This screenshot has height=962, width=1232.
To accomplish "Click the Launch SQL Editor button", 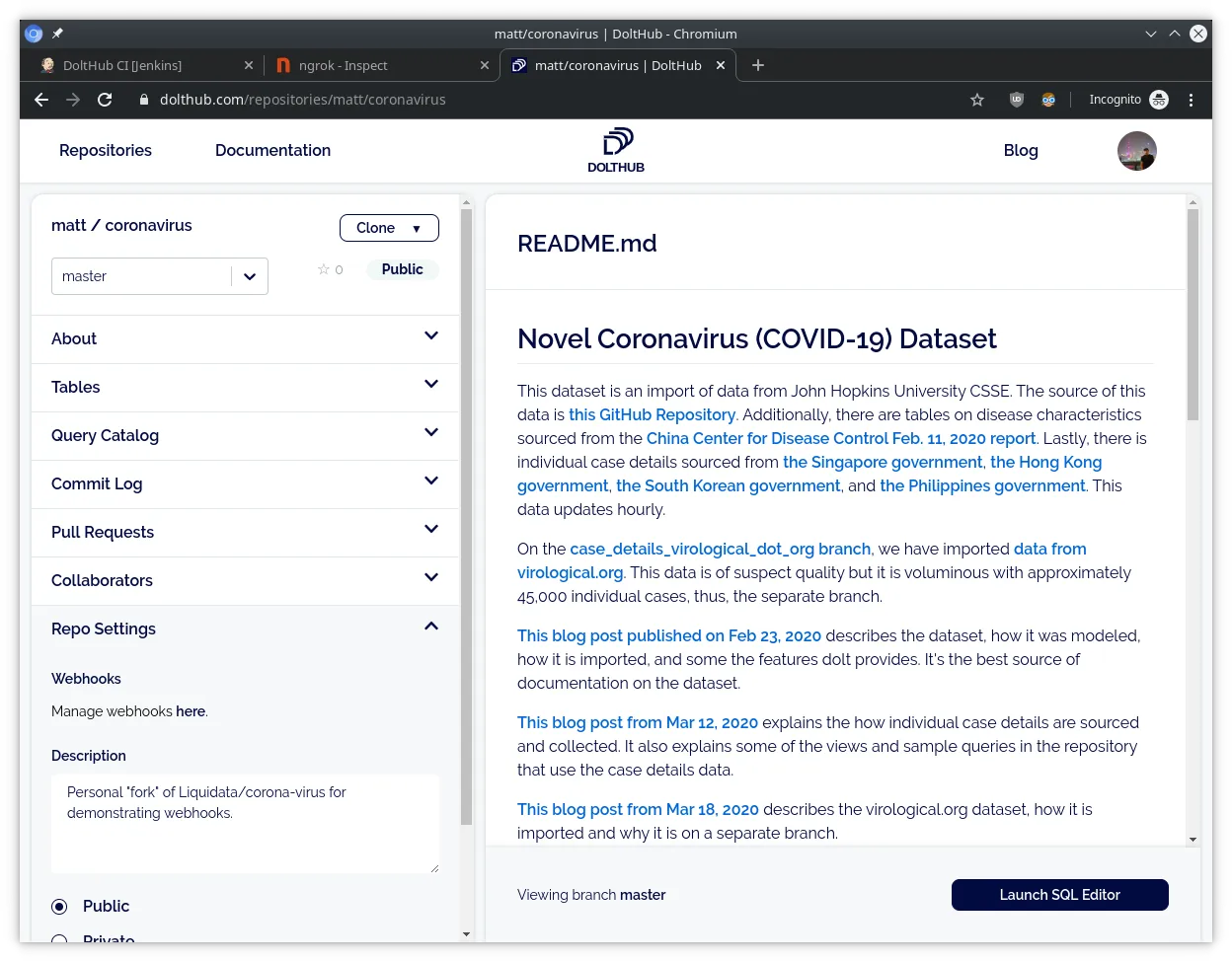I will [x=1059, y=895].
